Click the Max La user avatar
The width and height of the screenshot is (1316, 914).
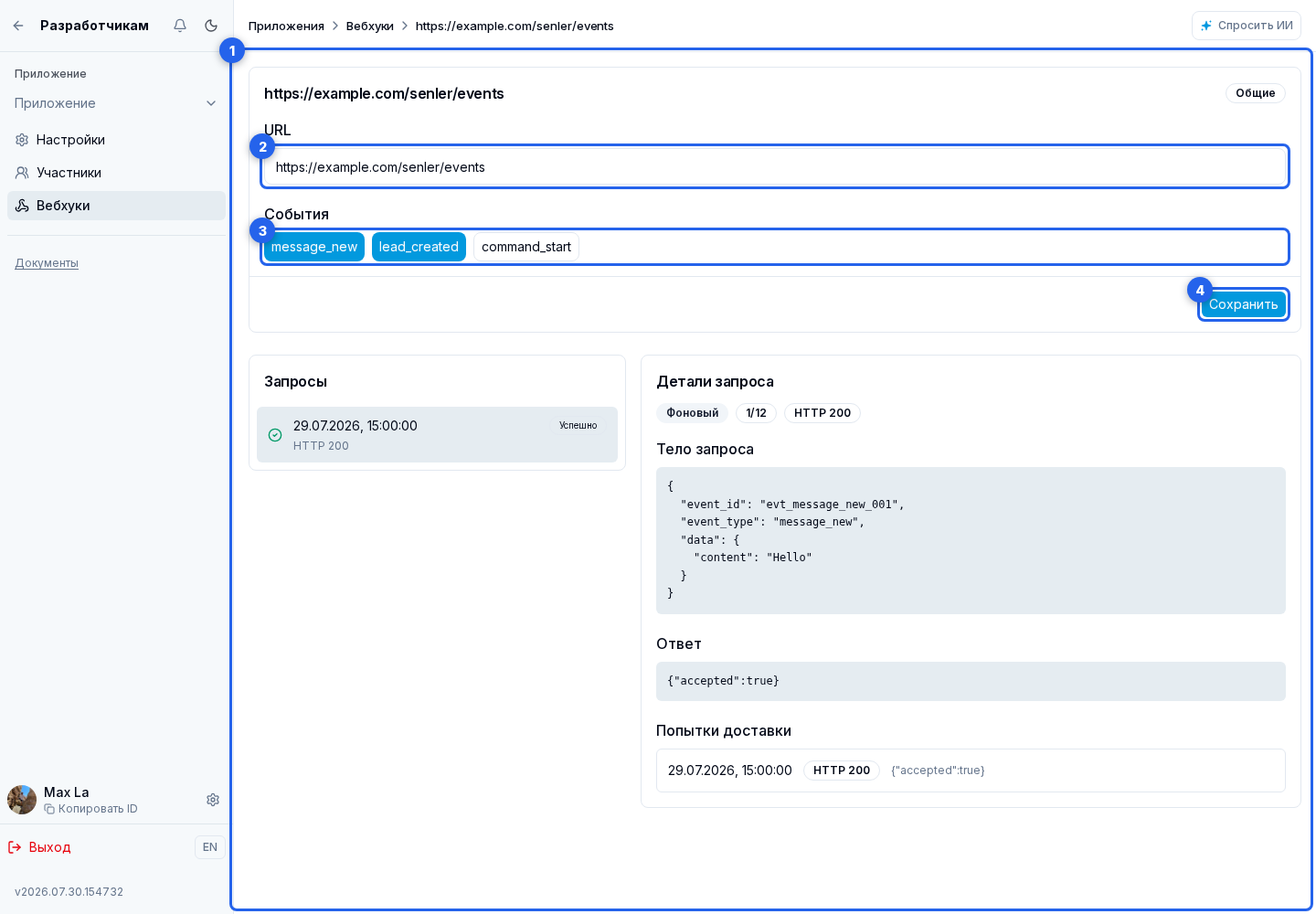click(x=22, y=800)
